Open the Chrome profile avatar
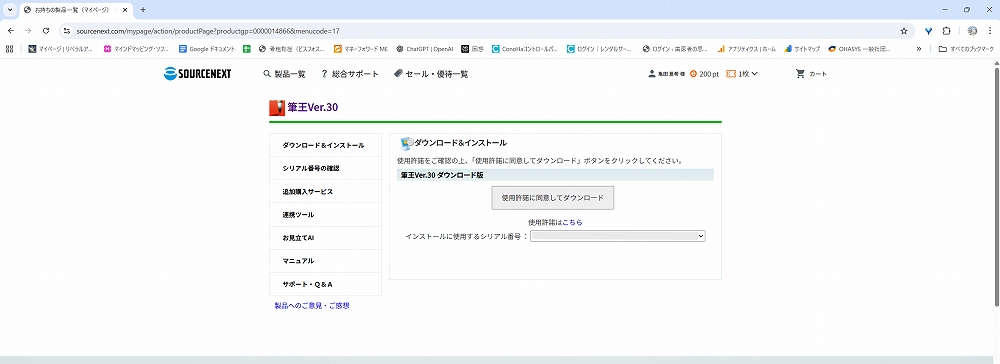This screenshot has width=1000, height=364. point(972,31)
